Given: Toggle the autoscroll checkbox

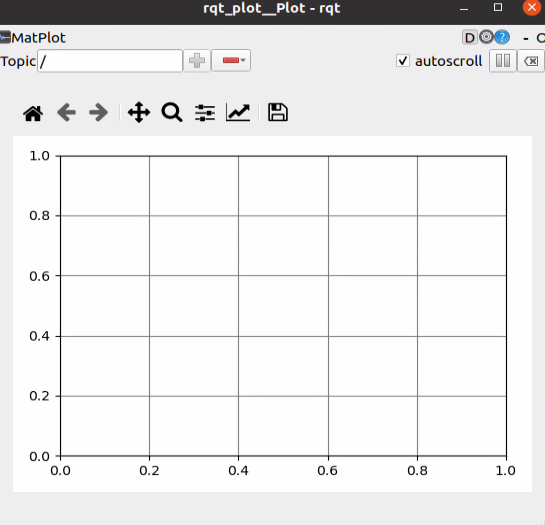Looking at the screenshot, I should (403, 61).
